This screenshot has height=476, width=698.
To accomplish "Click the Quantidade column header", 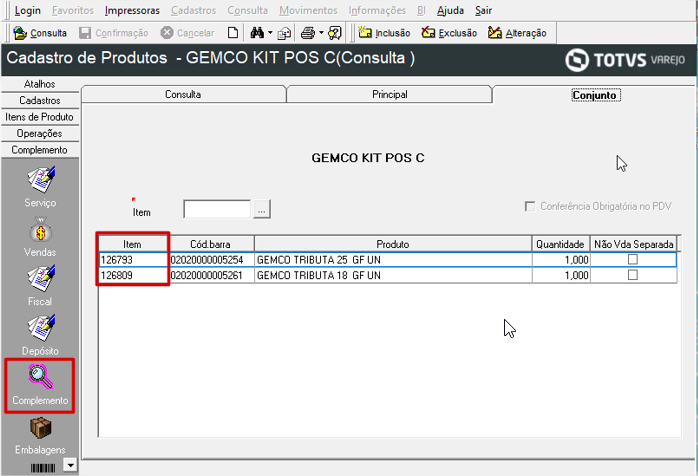I will pos(560,244).
